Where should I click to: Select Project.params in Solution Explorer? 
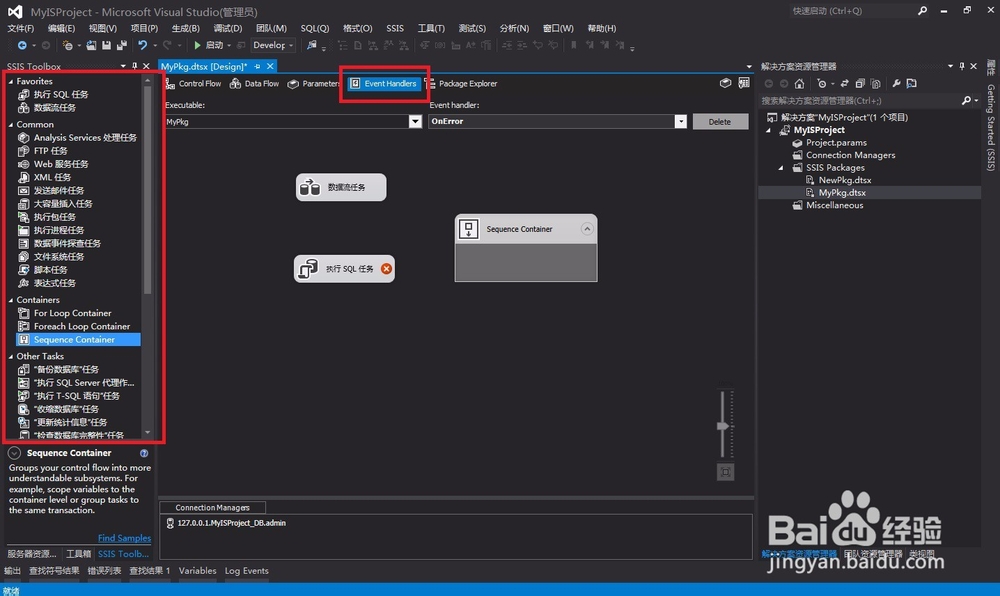[x=835, y=143]
